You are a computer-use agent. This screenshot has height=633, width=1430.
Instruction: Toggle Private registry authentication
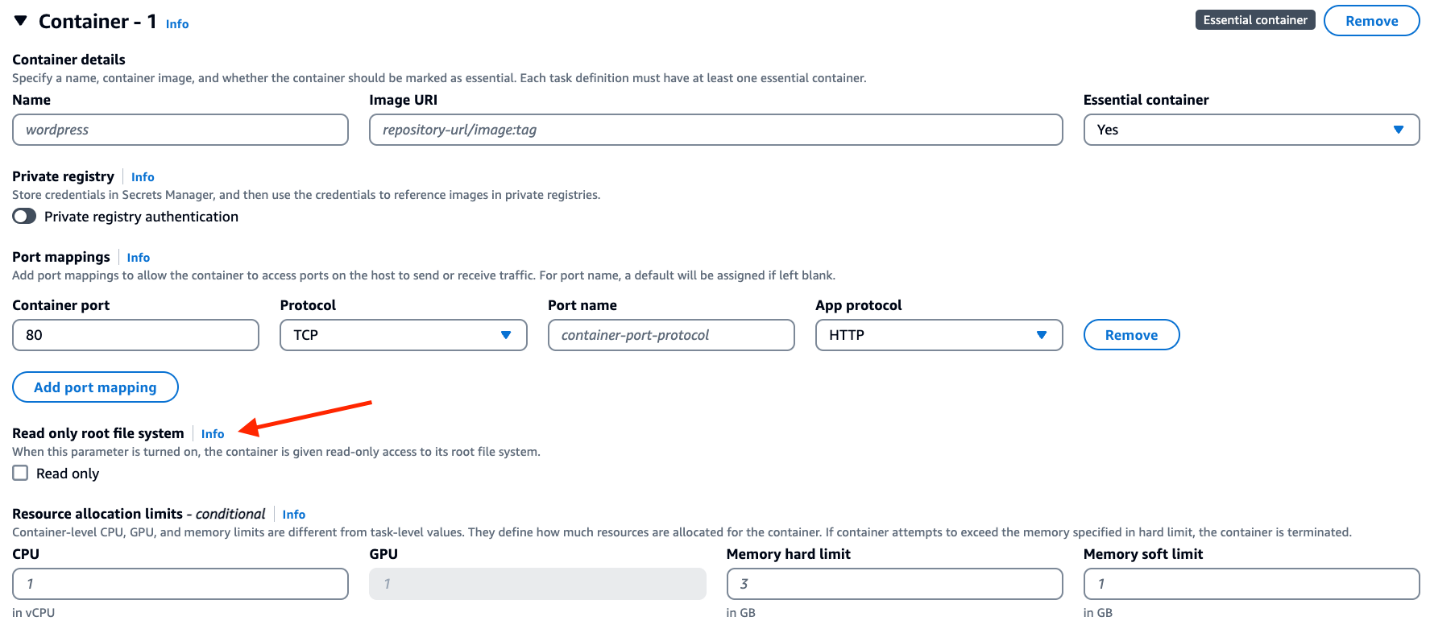24,216
